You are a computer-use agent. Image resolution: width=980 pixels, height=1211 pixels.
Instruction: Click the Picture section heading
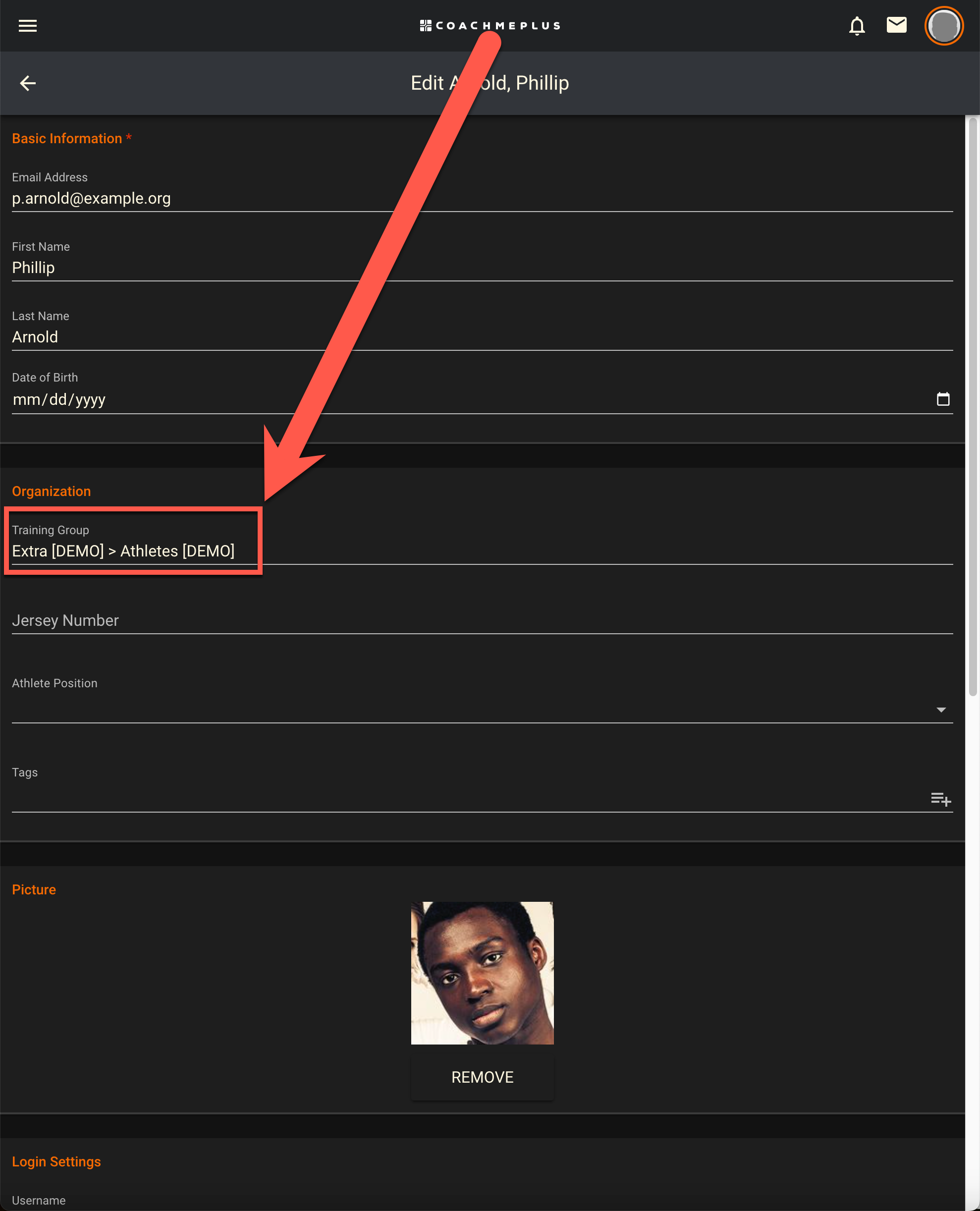(x=34, y=889)
